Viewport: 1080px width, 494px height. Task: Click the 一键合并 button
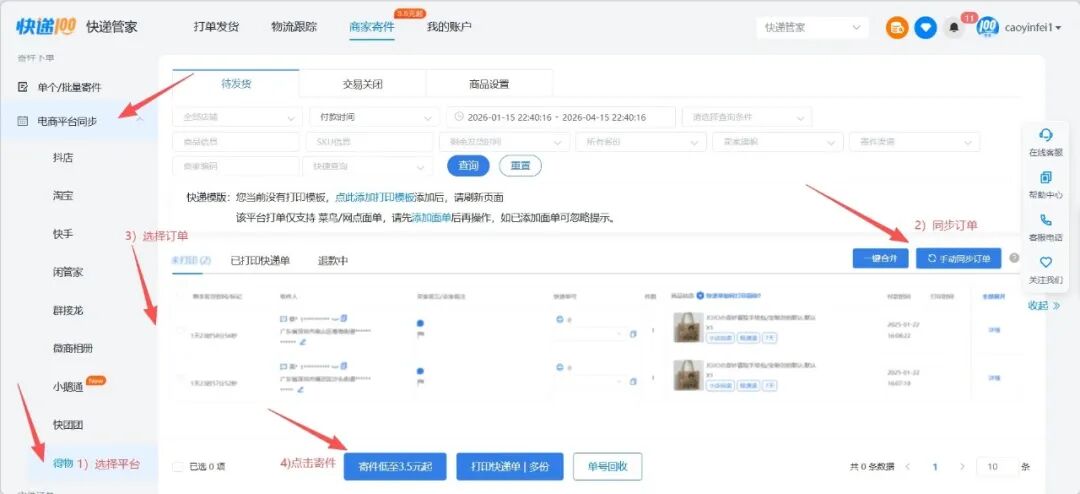pyautogui.click(x=880, y=258)
